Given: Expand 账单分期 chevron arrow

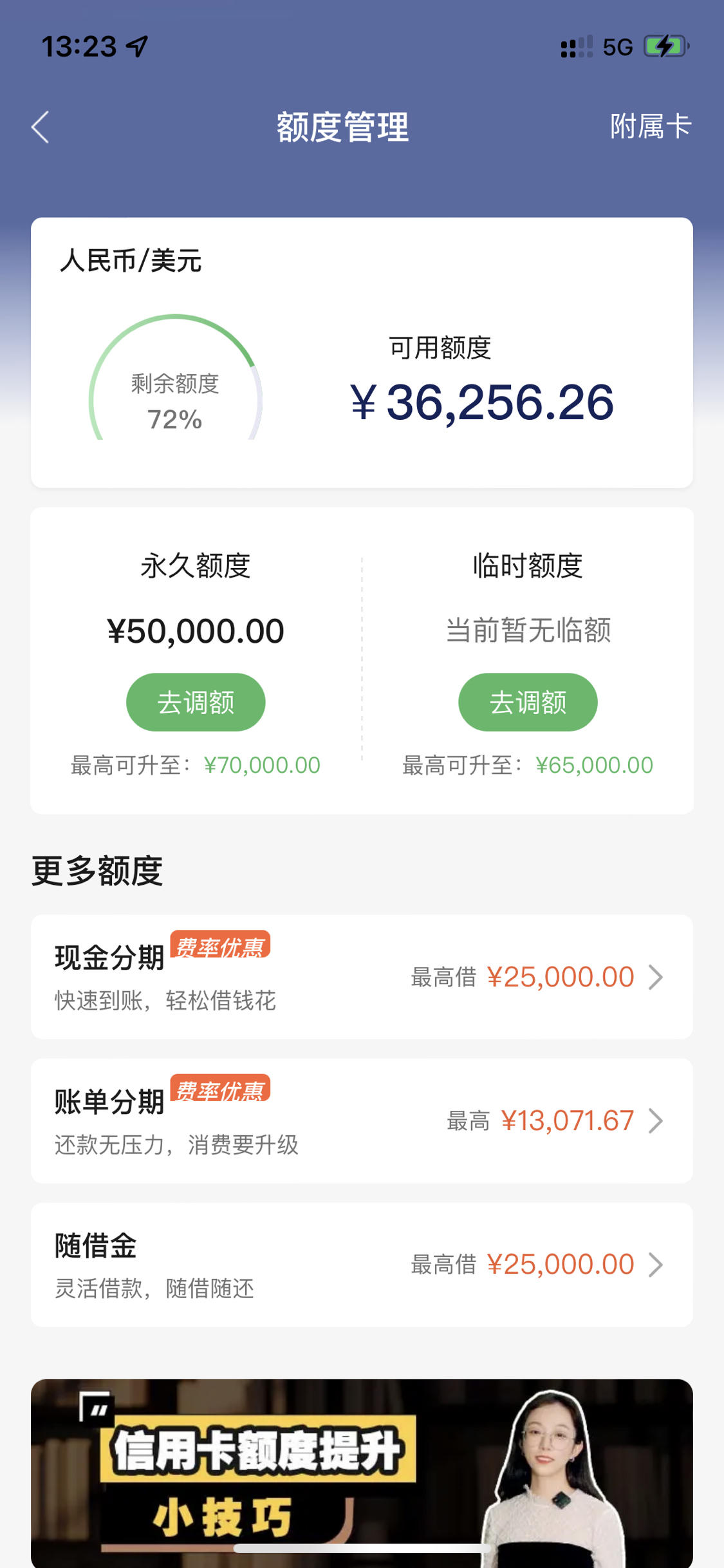Looking at the screenshot, I should (656, 1121).
